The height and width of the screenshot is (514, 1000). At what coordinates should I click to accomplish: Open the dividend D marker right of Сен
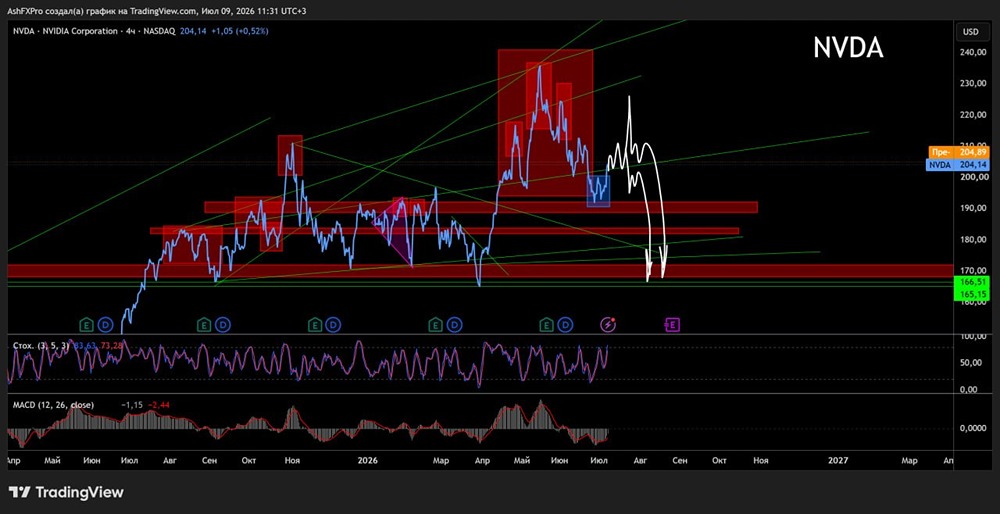[223, 326]
